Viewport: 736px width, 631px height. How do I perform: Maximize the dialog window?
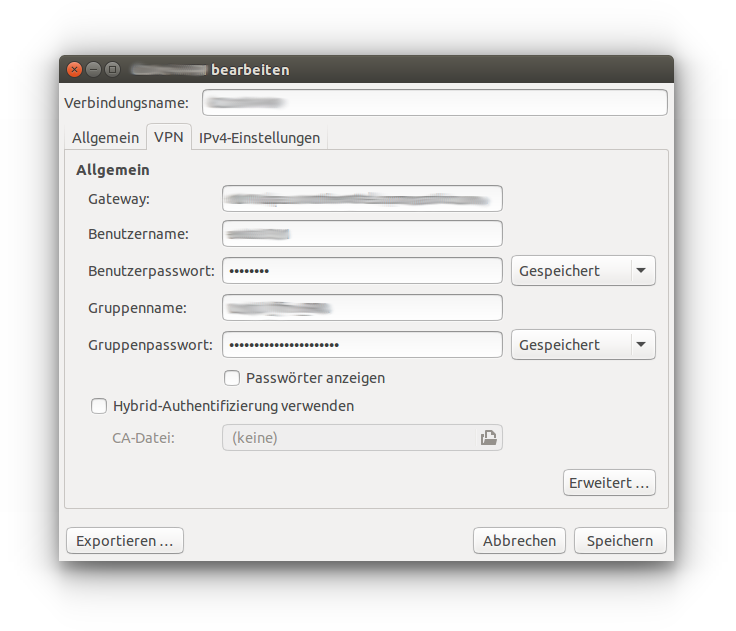pos(112,69)
